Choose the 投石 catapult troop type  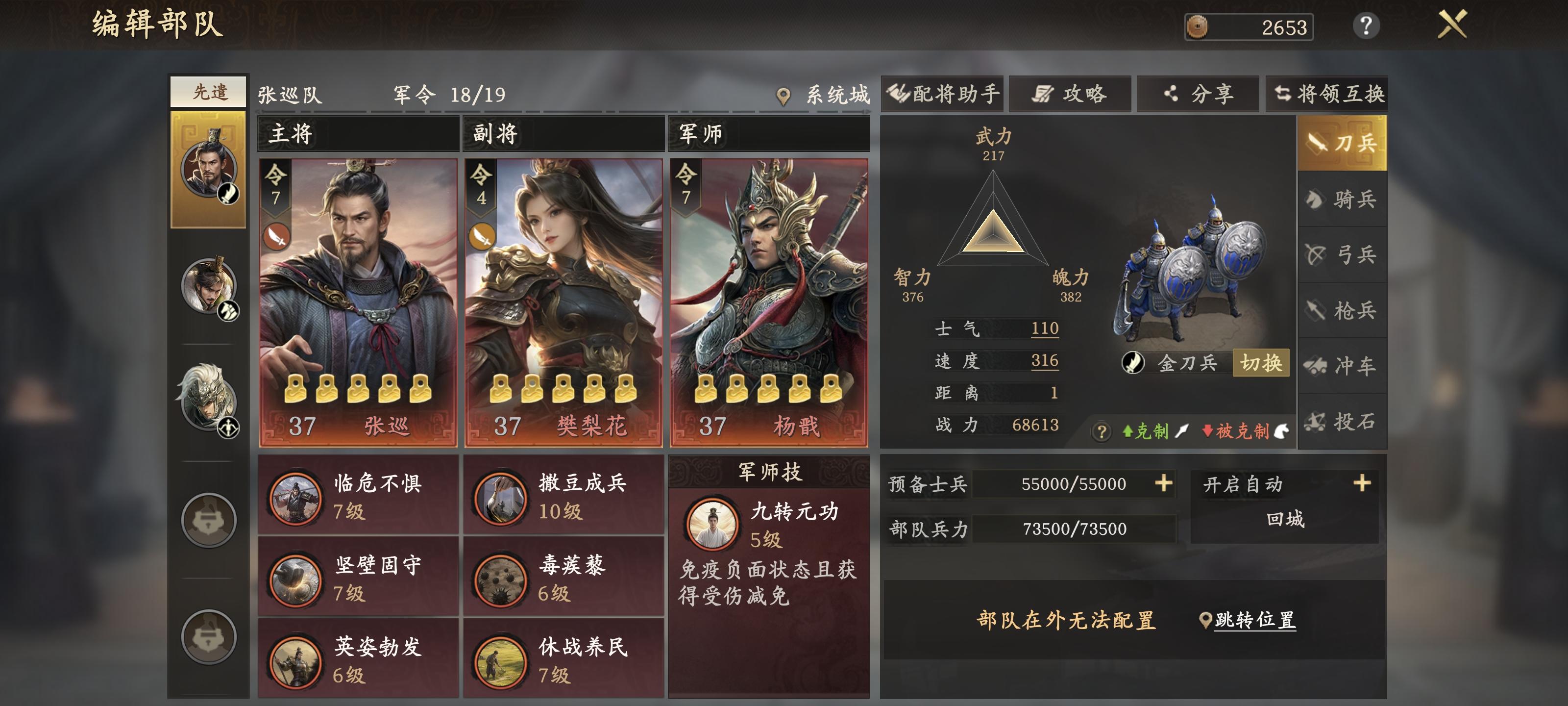tap(1342, 421)
